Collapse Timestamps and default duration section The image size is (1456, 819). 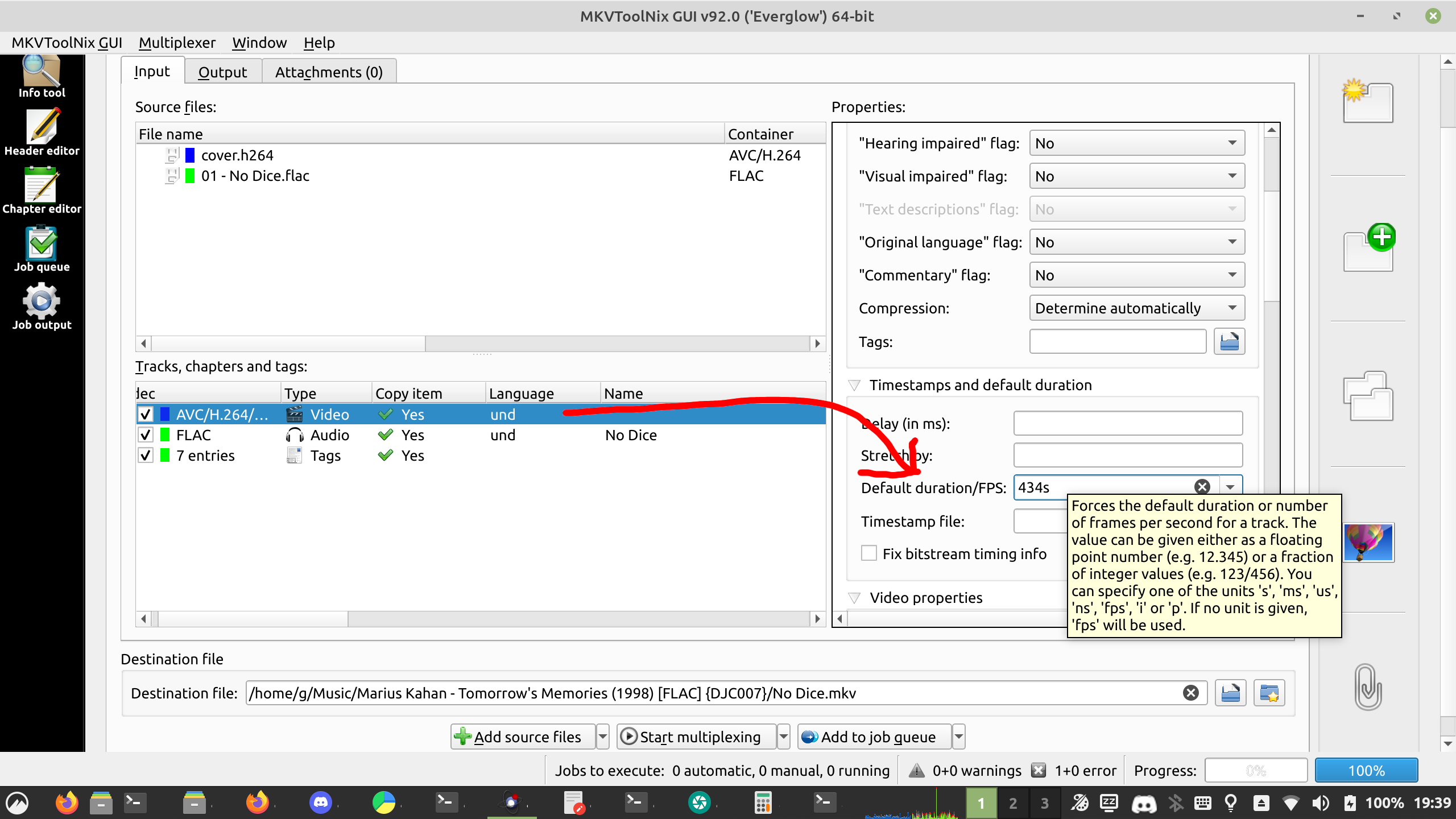(854, 385)
